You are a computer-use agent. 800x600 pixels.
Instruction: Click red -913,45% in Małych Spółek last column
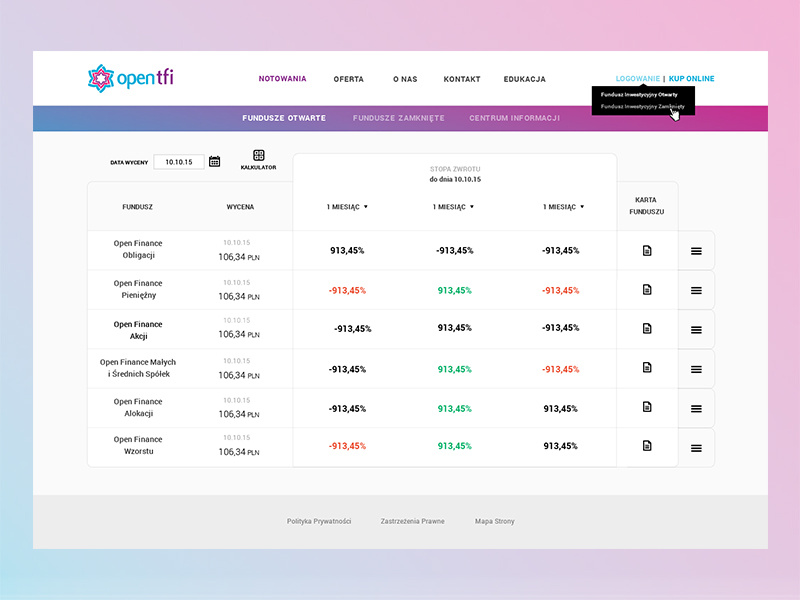click(560, 369)
